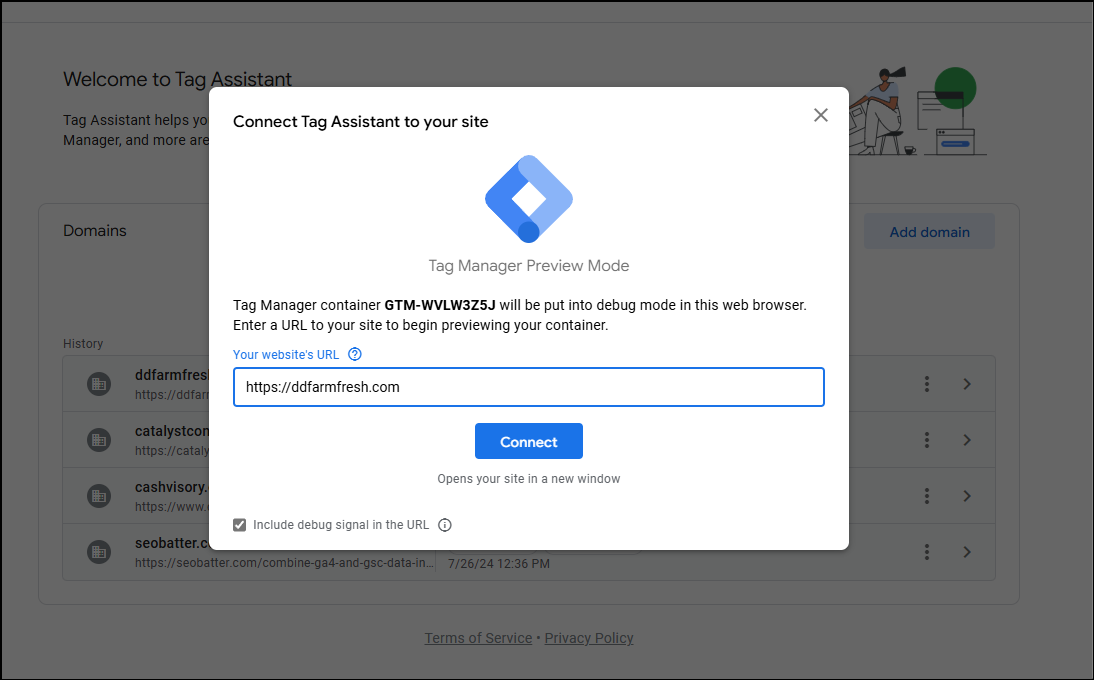This screenshot has width=1094, height=680.
Task: Close the Connect Tag Assistant dialog
Action: pyautogui.click(x=820, y=115)
